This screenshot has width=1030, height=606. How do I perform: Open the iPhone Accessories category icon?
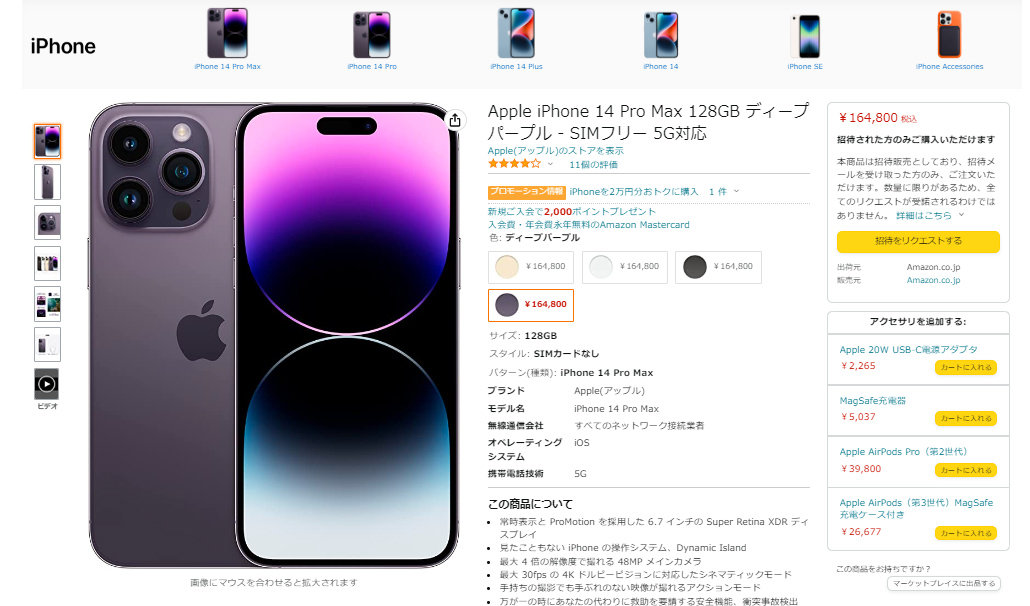(949, 35)
